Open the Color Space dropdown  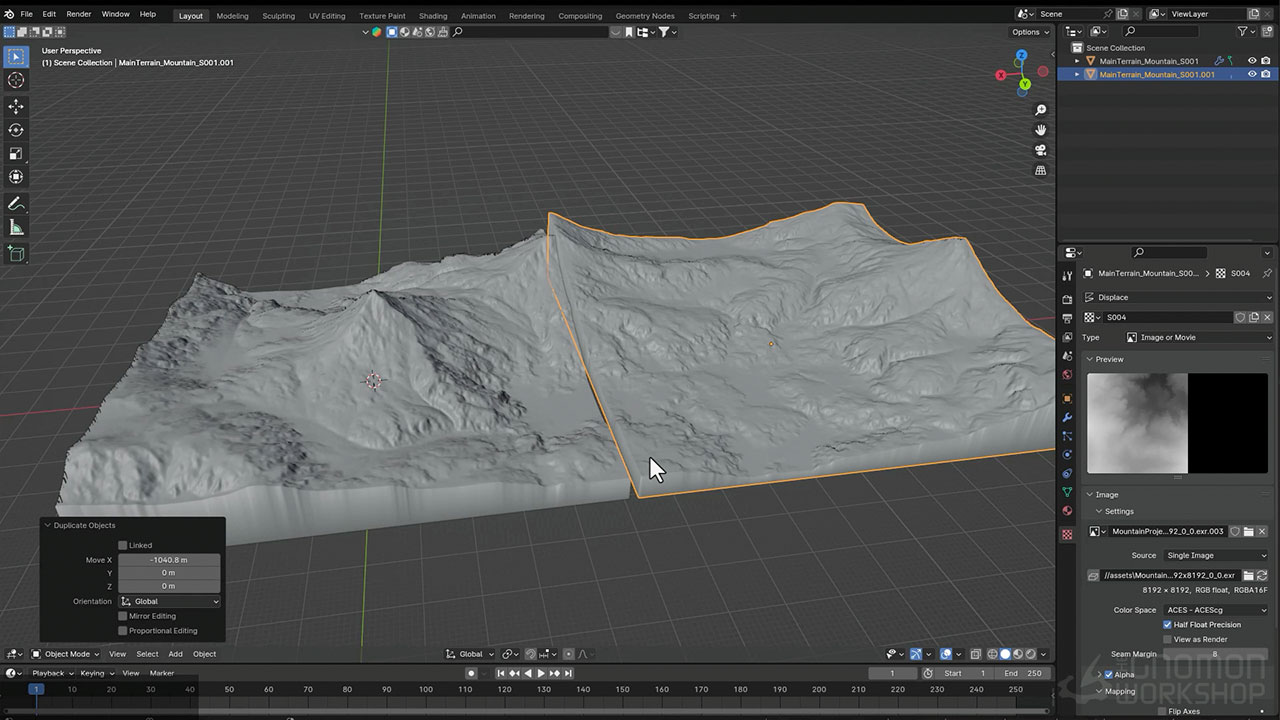(1215, 610)
